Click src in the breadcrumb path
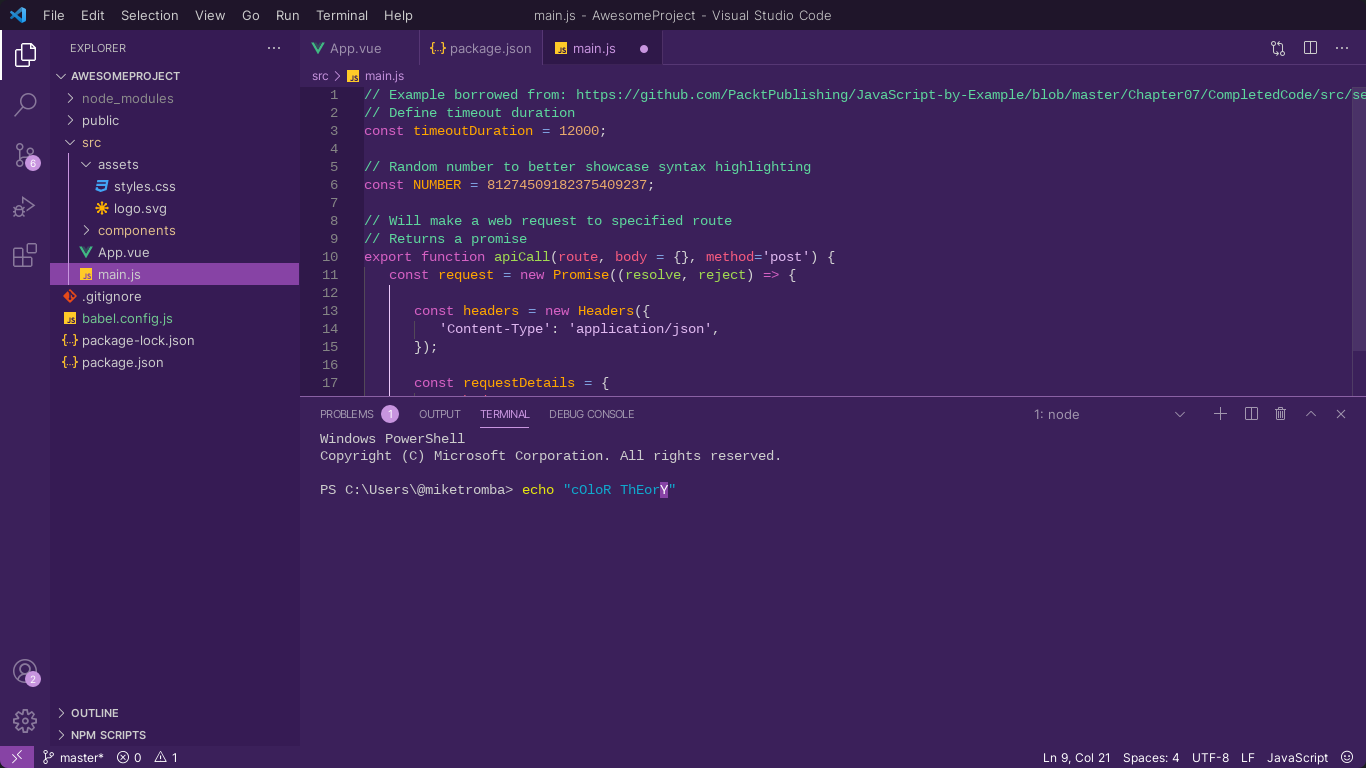The image size is (1366, 768). pyautogui.click(x=320, y=76)
